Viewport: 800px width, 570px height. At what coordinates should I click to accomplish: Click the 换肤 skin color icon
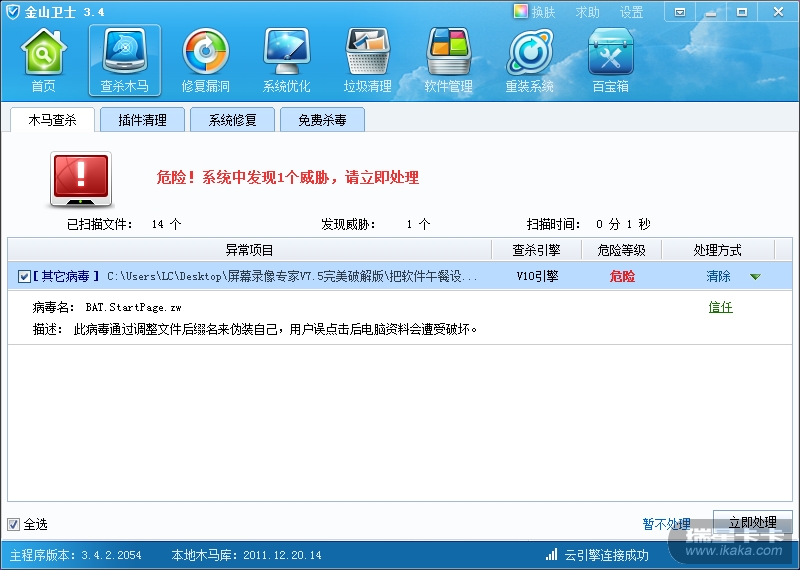[x=520, y=11]
